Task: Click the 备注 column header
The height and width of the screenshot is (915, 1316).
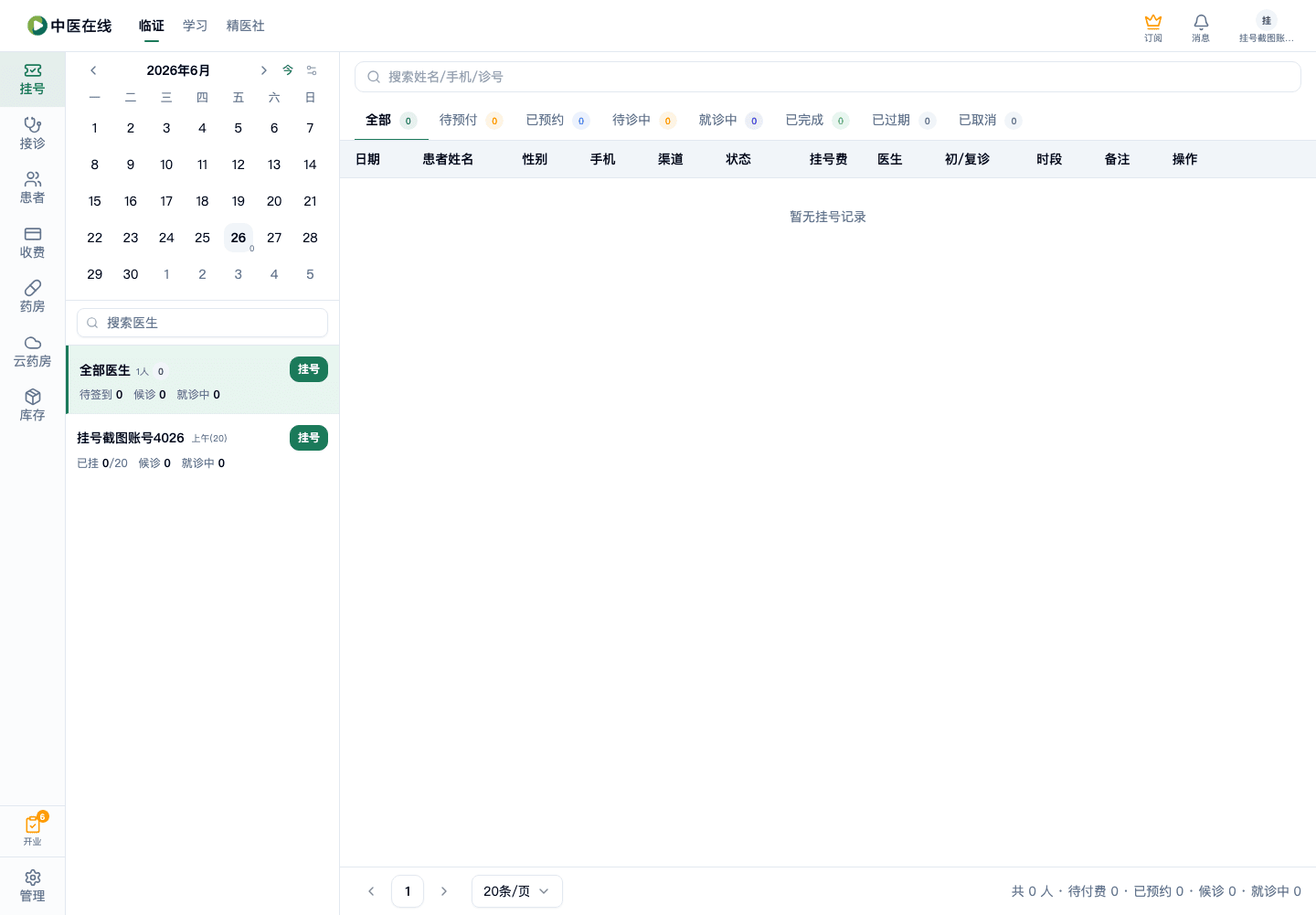Action: pos(1117,159)
